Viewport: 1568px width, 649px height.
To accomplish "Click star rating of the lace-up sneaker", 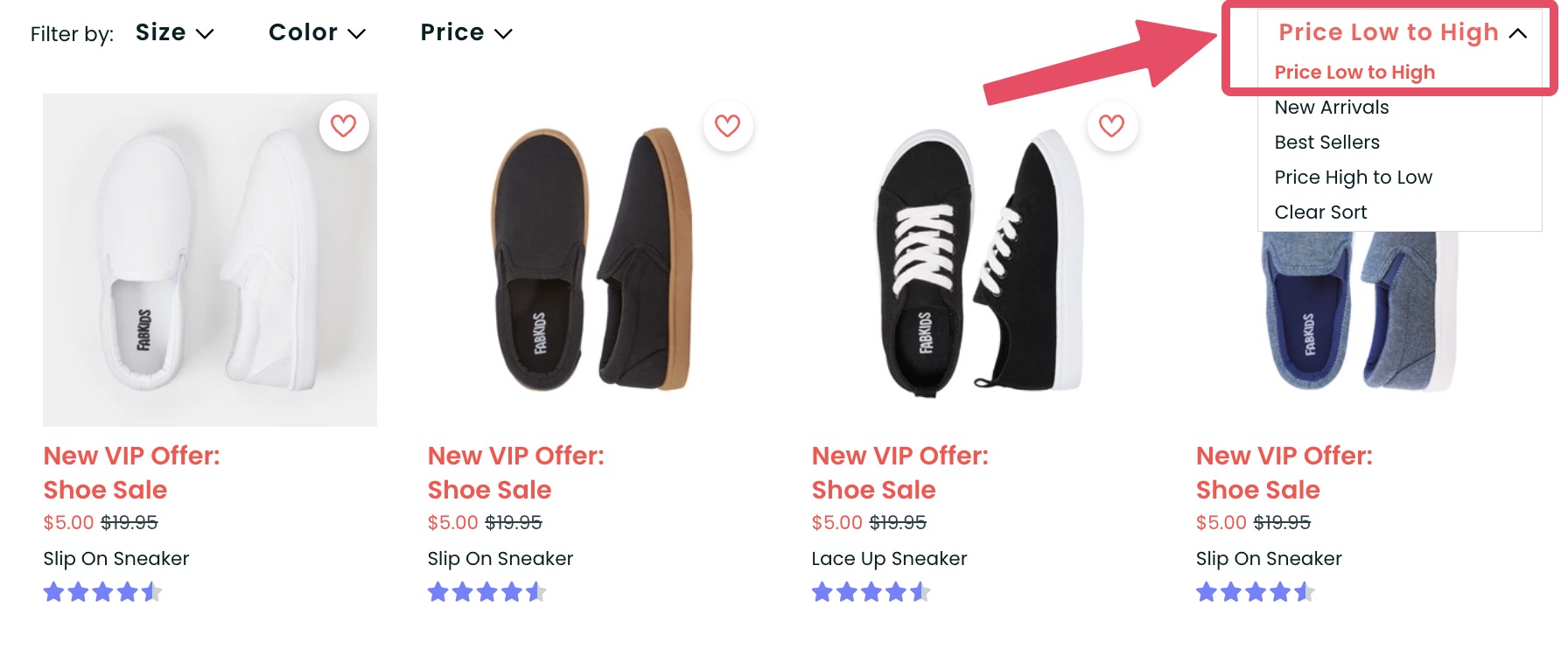I will tap(871, 593).
